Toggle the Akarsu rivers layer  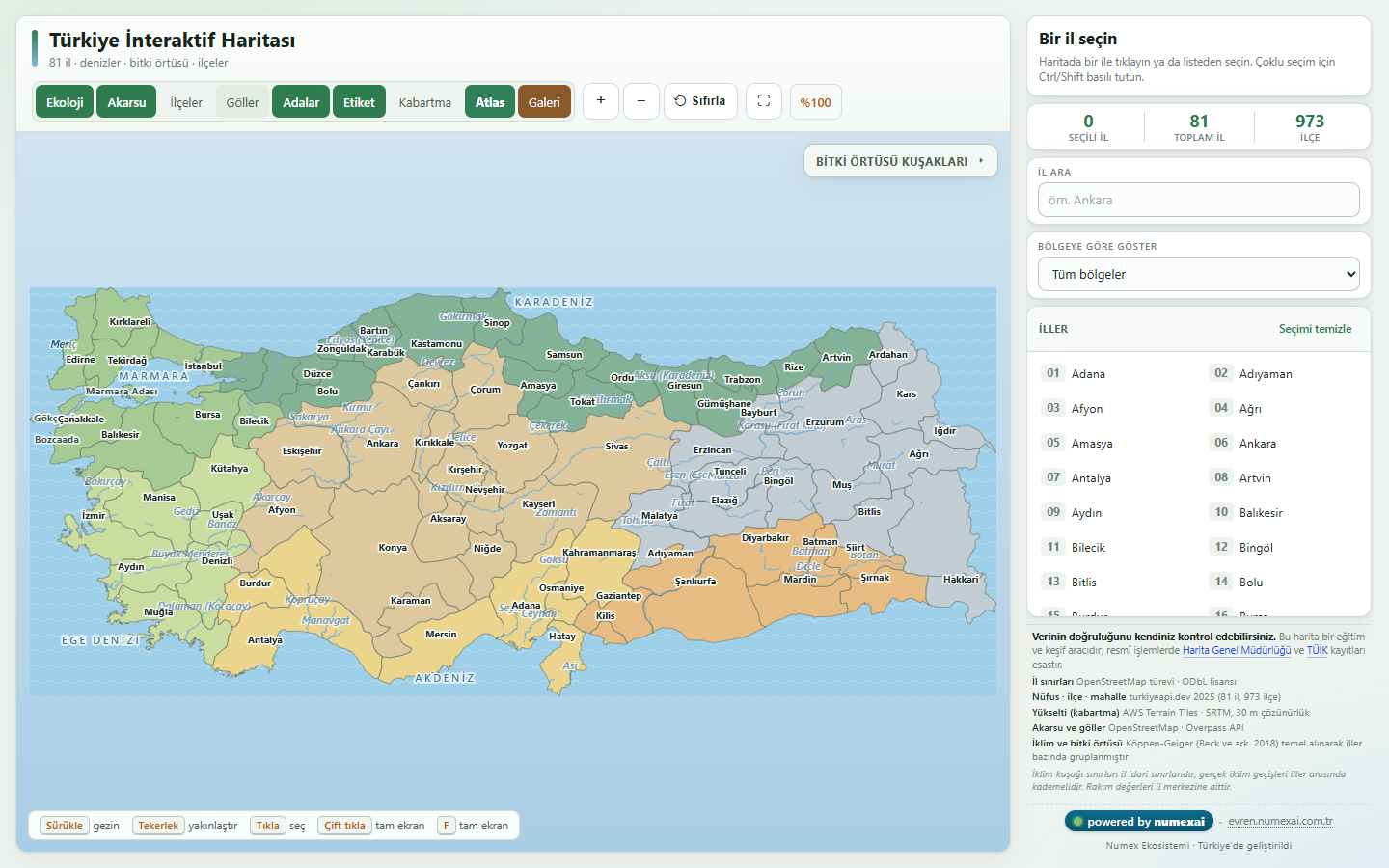pyautogui.click(x=126, y=102)
